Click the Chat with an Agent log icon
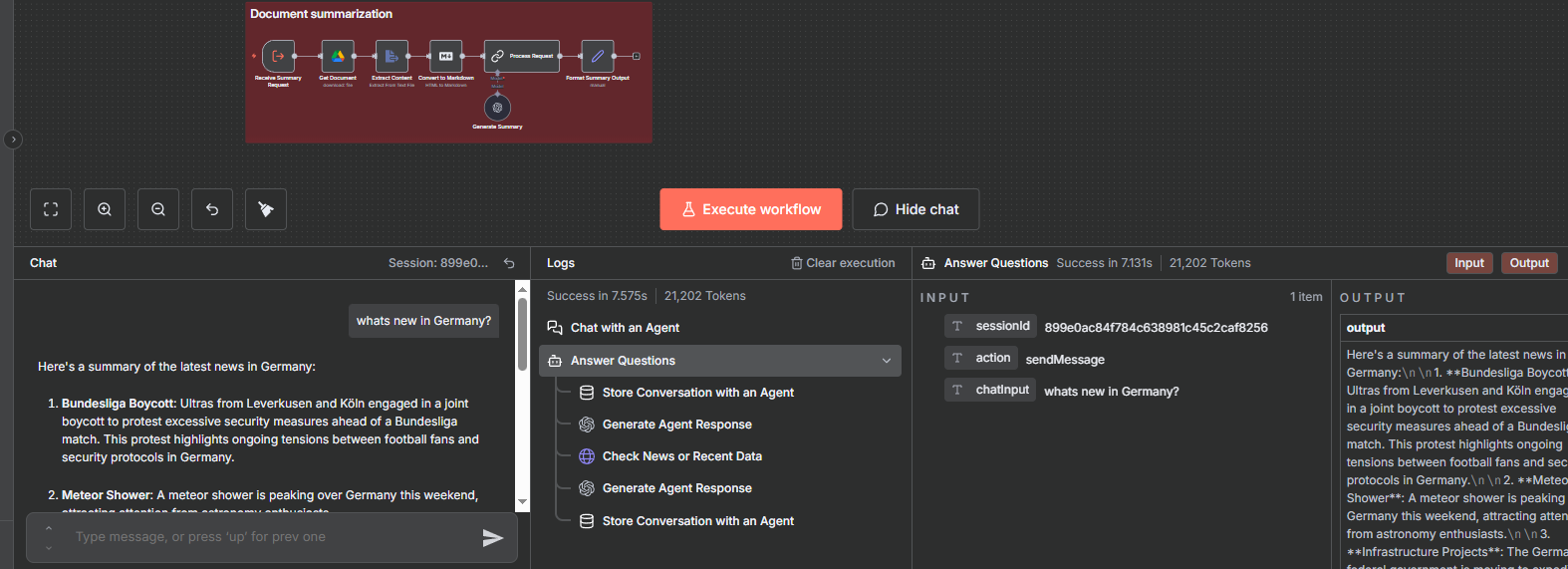Screen dimensions: 1568x569 (x=555, y=328)
